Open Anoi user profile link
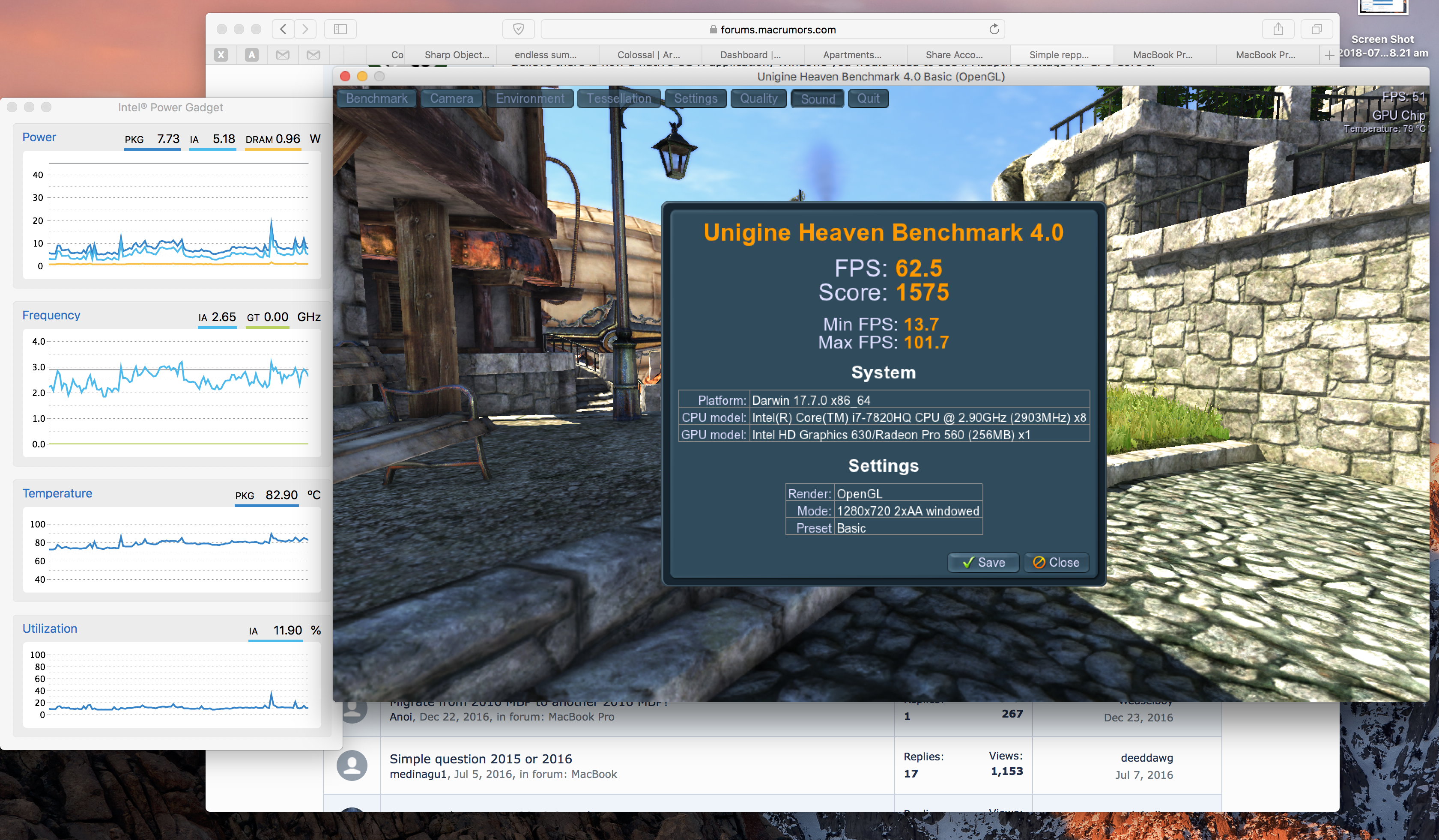Screen dimensions: 1439x840 tap(401, 717)
